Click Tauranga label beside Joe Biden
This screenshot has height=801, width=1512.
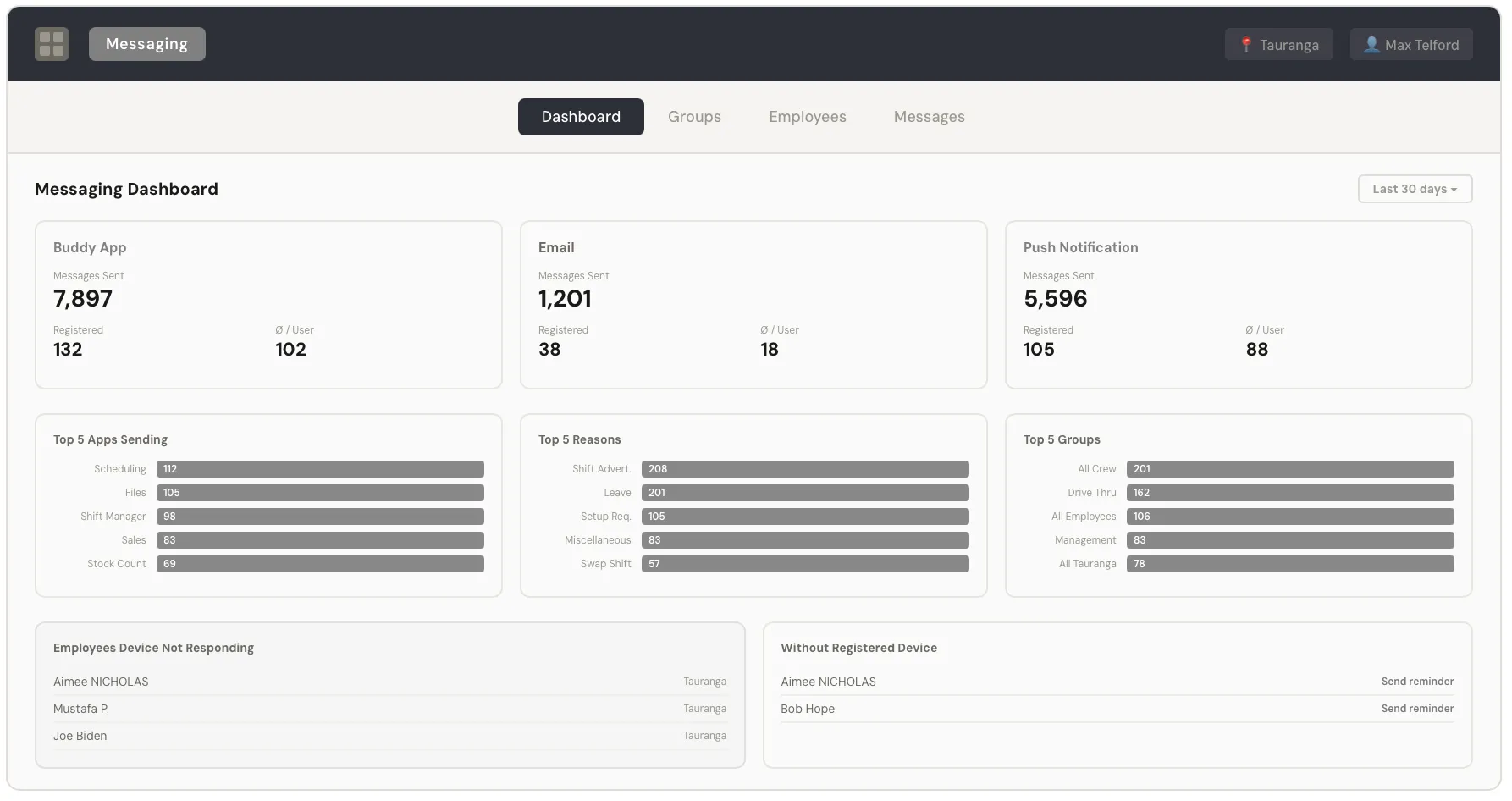point(704,736)
